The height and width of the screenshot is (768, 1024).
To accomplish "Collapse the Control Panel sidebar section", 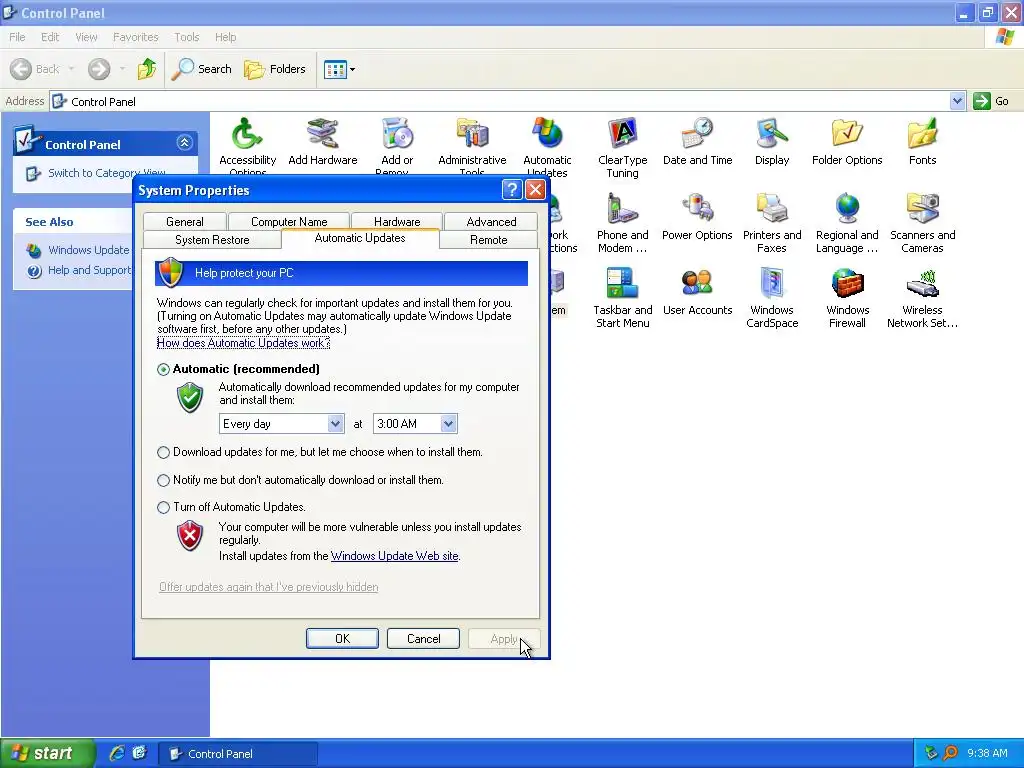I will 184,142.
